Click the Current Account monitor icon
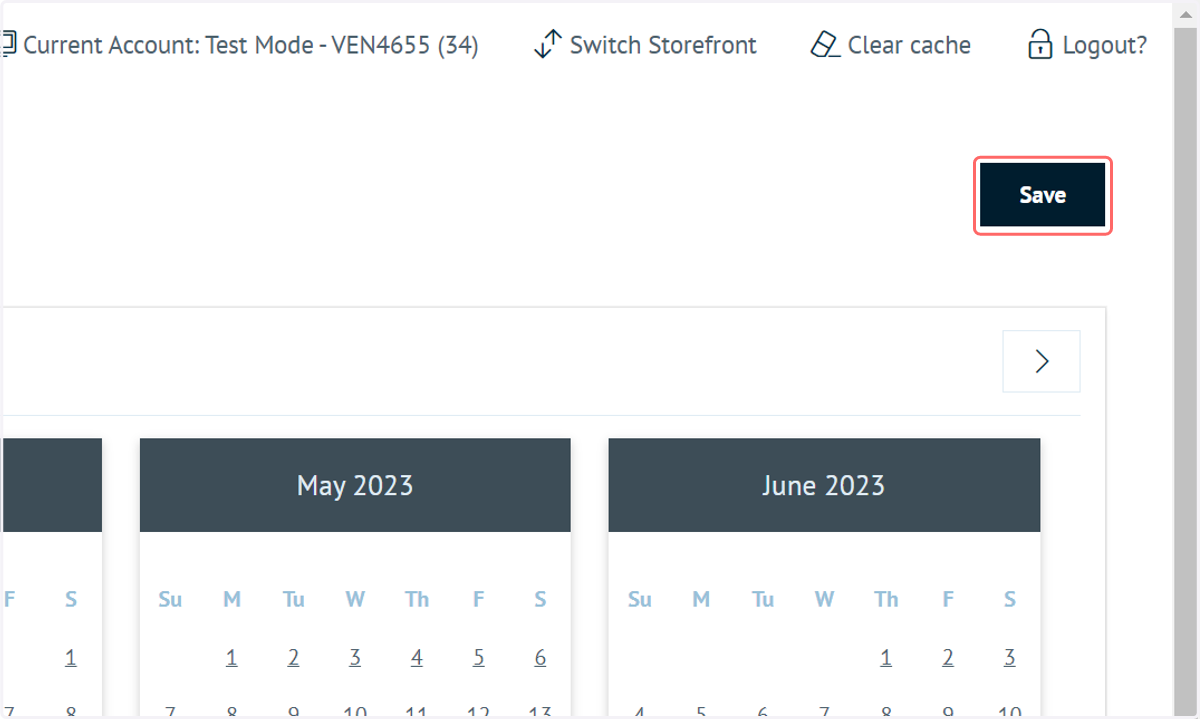Image resolution: width=1200 pixels, height=719 pixels. [x=9, y=44]
